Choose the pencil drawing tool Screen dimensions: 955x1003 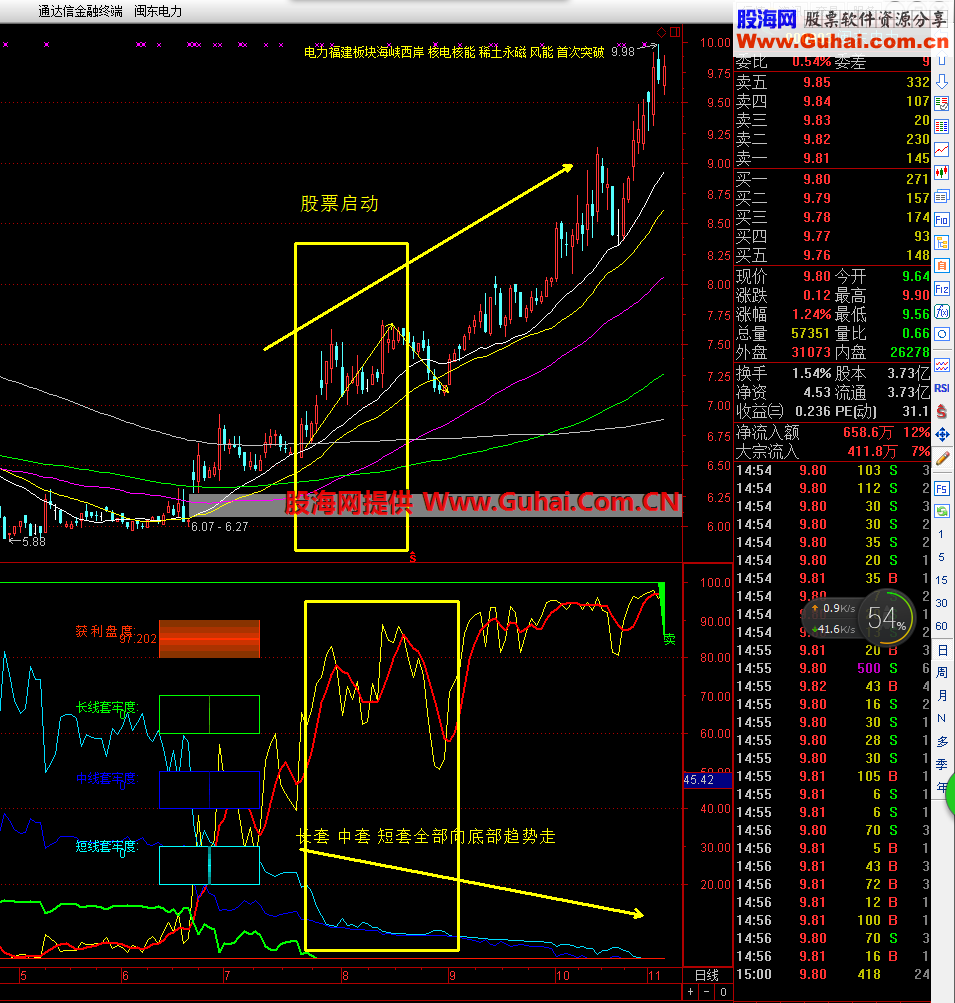[x=942, y=459]
